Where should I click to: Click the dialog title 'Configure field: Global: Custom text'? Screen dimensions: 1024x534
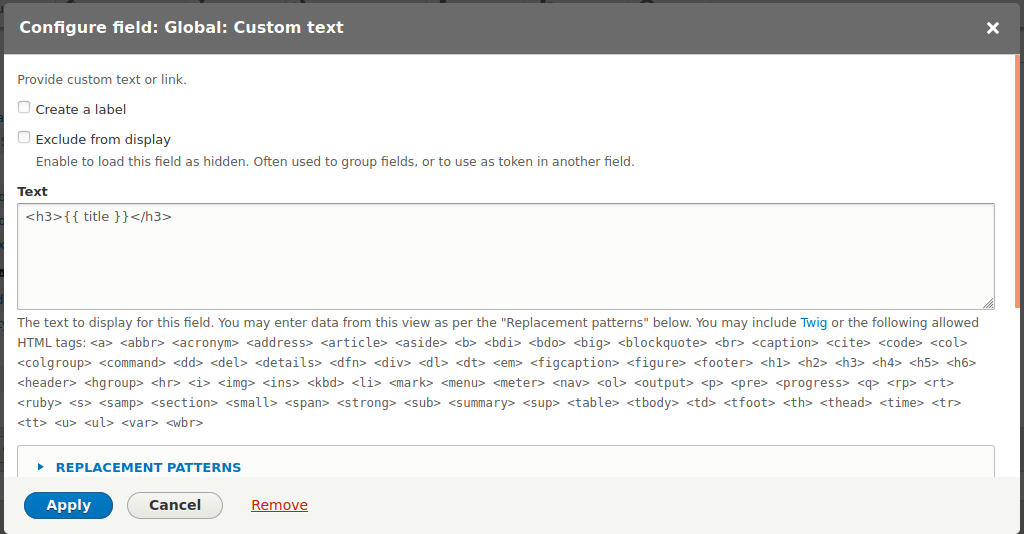click(x=181, y=28)
